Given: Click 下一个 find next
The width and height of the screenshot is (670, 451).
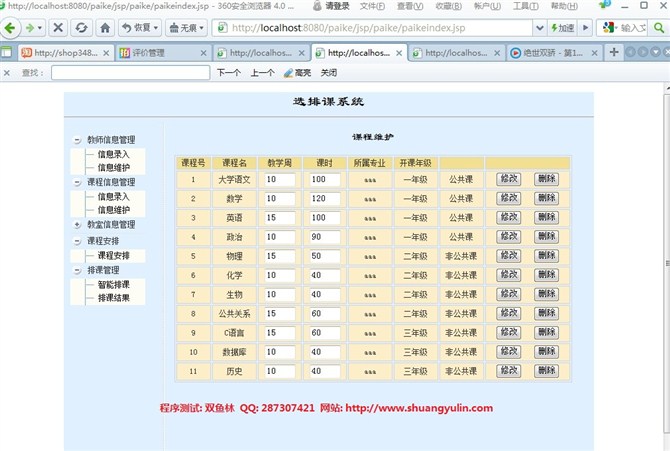Looking at the screenshot, I should click(x=229, y=73).
